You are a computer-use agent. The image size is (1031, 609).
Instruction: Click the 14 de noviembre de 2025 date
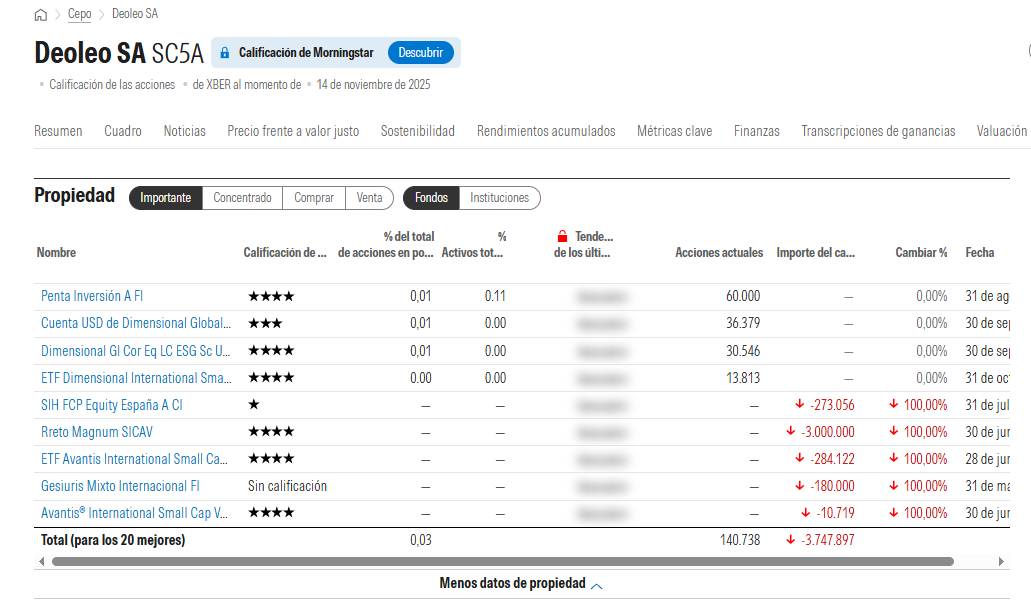(x=373, y=84)
